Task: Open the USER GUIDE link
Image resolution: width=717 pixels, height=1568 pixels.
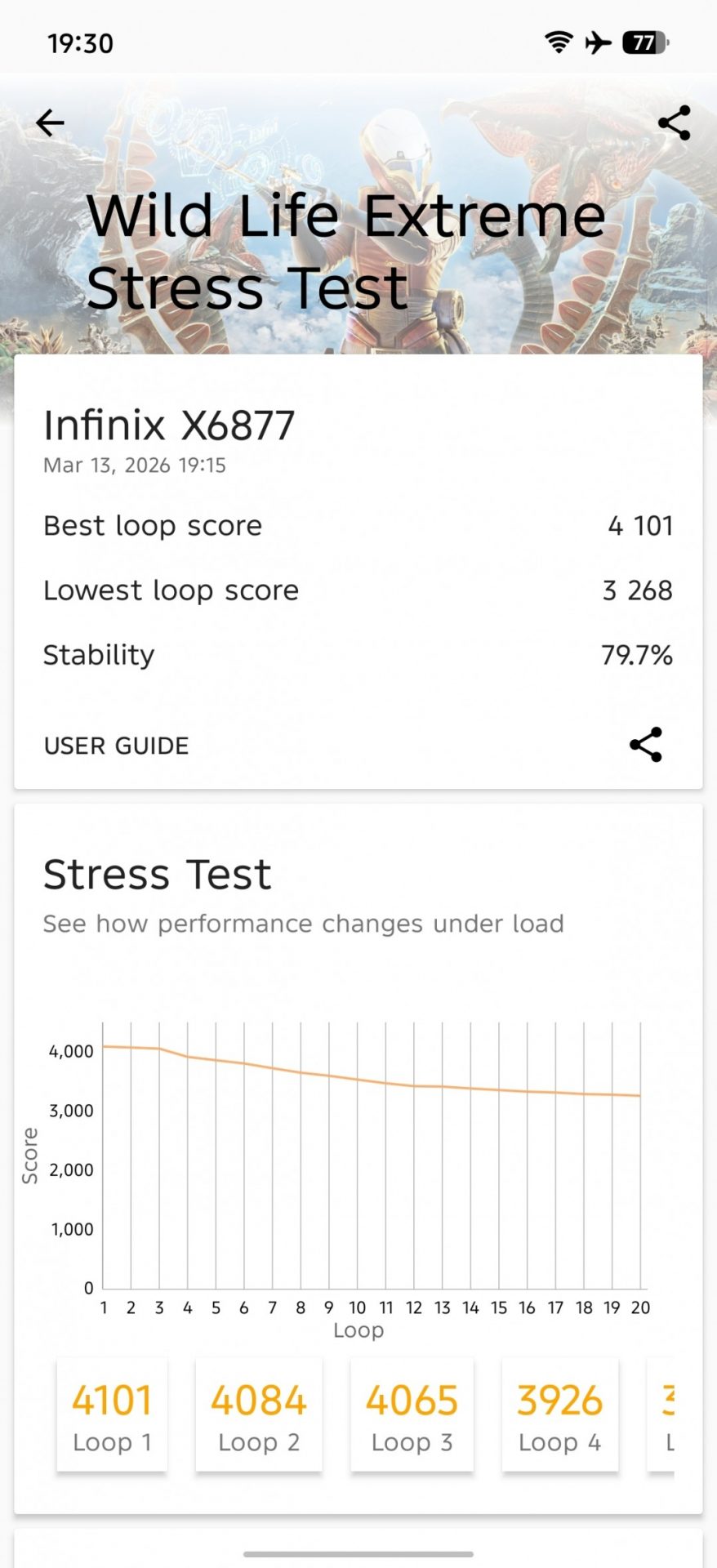Action: pos(116,746)
